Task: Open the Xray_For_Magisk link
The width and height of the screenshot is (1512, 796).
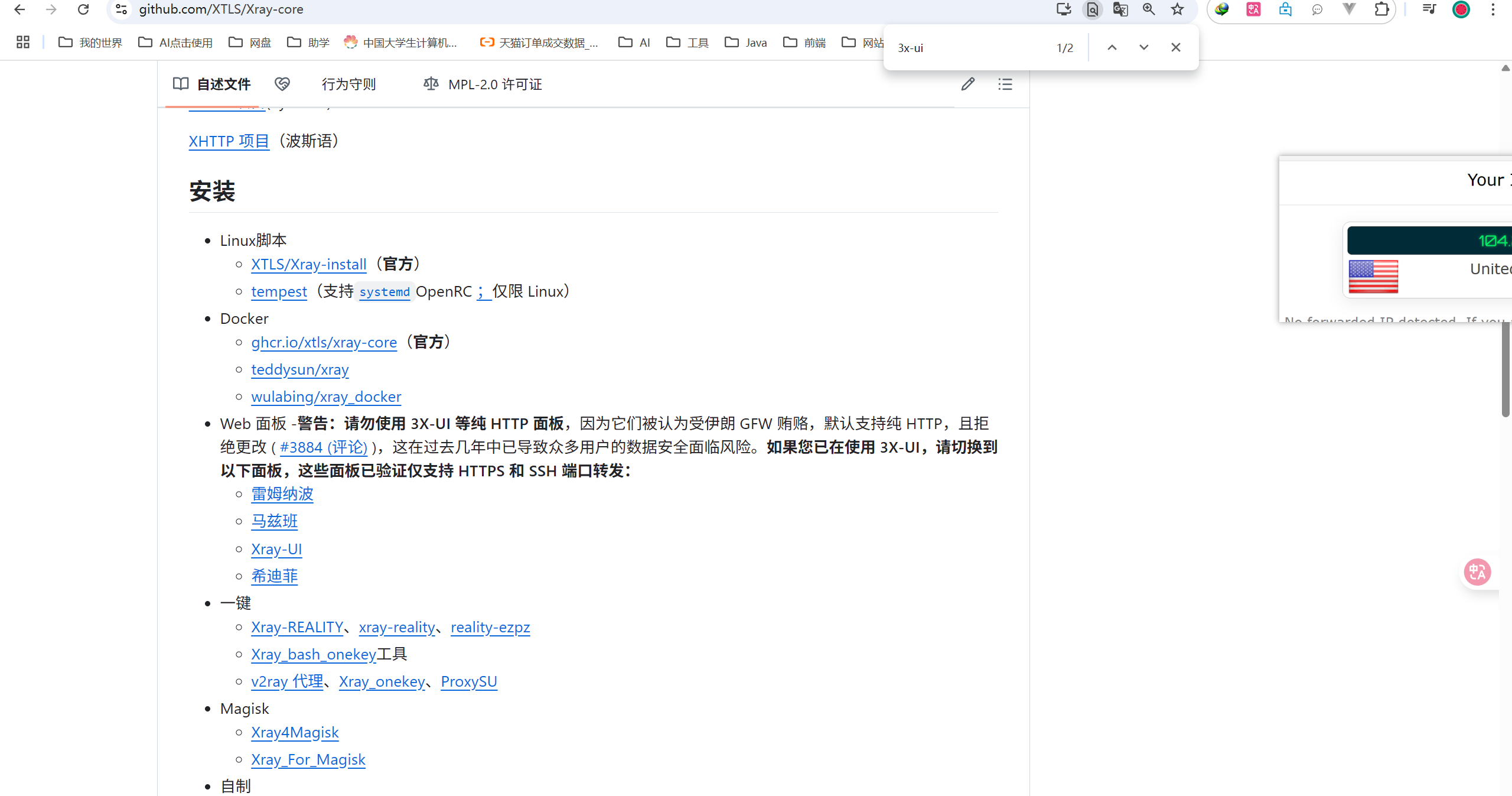Action: (x=308, y=759)
